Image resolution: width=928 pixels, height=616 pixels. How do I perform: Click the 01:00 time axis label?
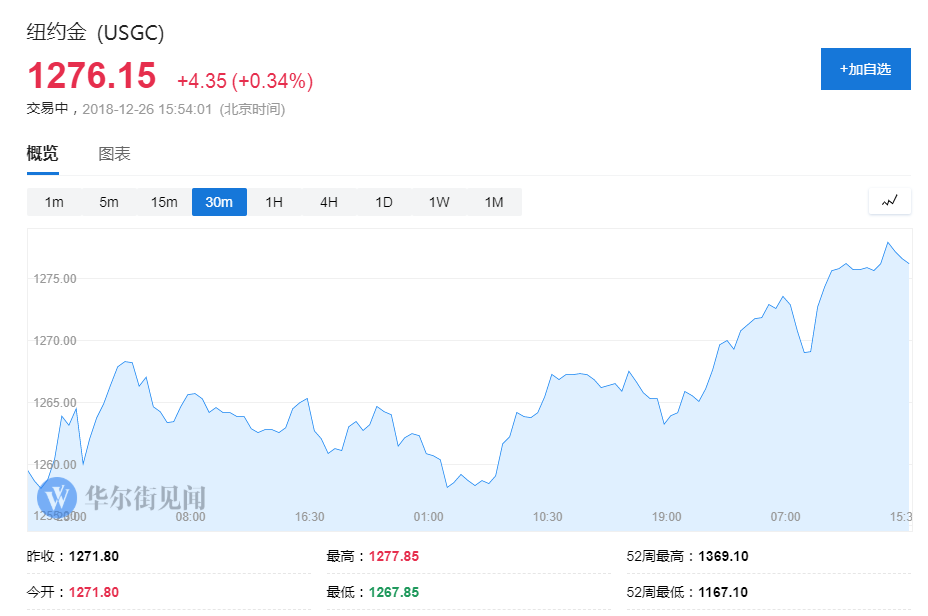click(428, 517)
